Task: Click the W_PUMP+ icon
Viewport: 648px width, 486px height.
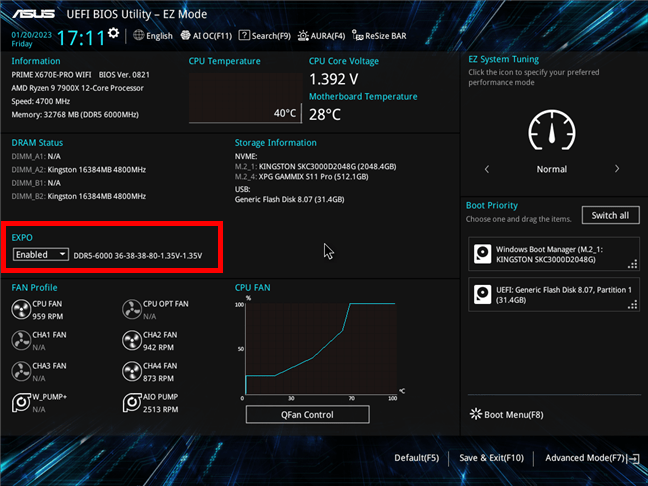Action: click(x=21, y=403)
